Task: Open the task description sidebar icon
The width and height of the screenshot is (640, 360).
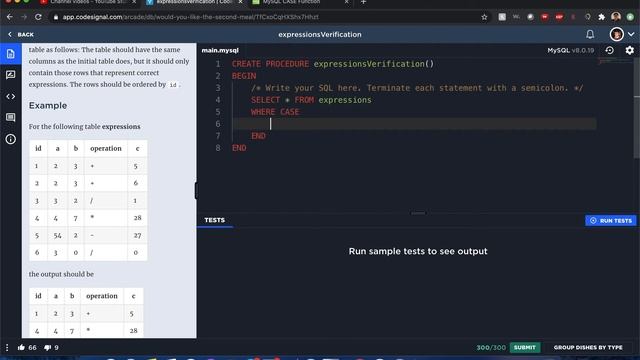Action: (x=11, y=54)
